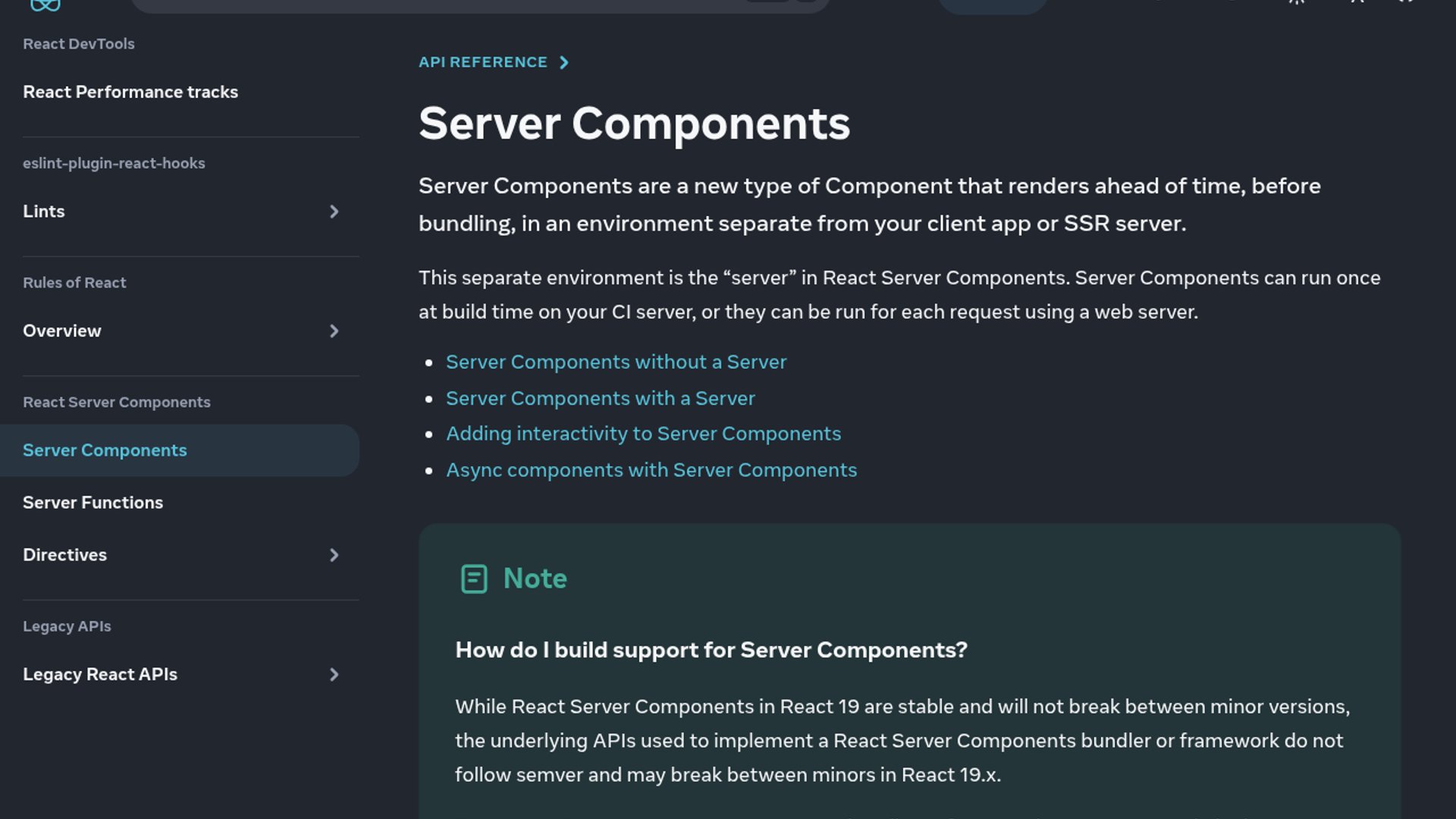Expand the Legacy React APIs section

click(x=334, y=675)
